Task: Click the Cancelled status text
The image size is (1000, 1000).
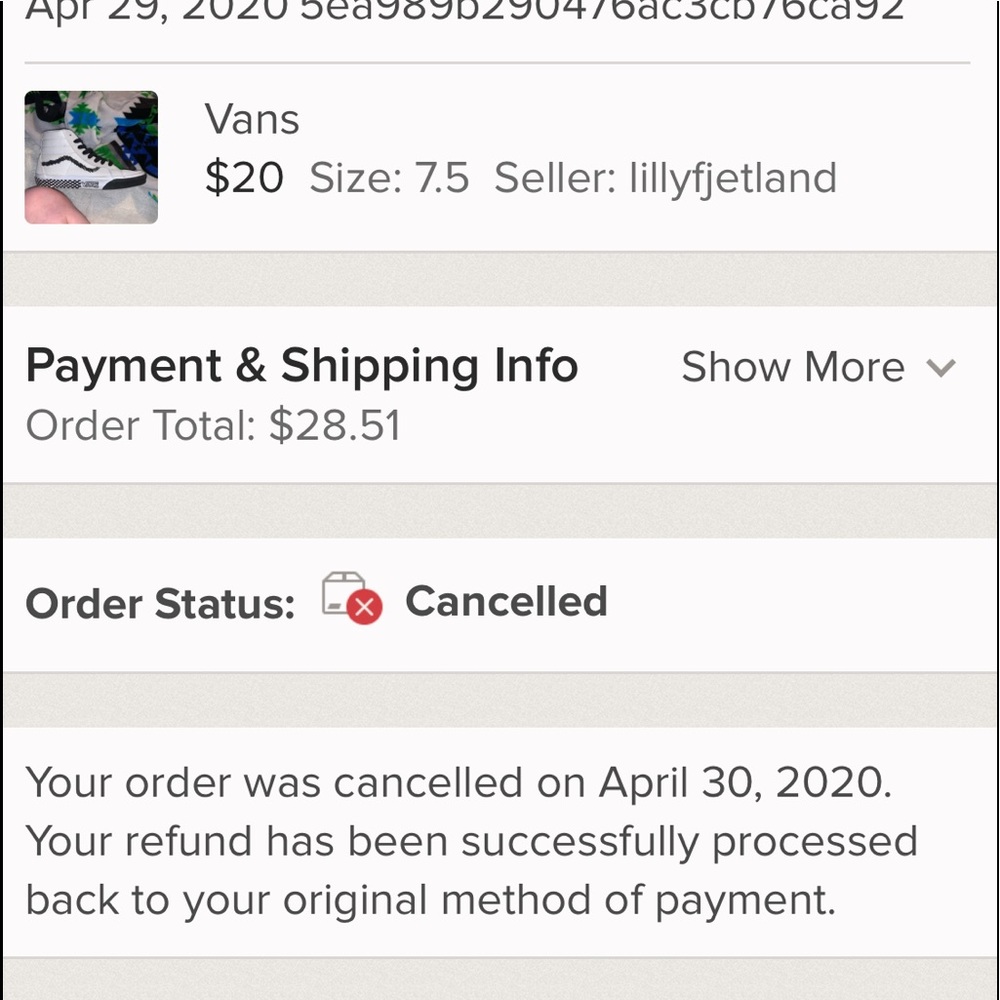Action: [x=506, y=601]
